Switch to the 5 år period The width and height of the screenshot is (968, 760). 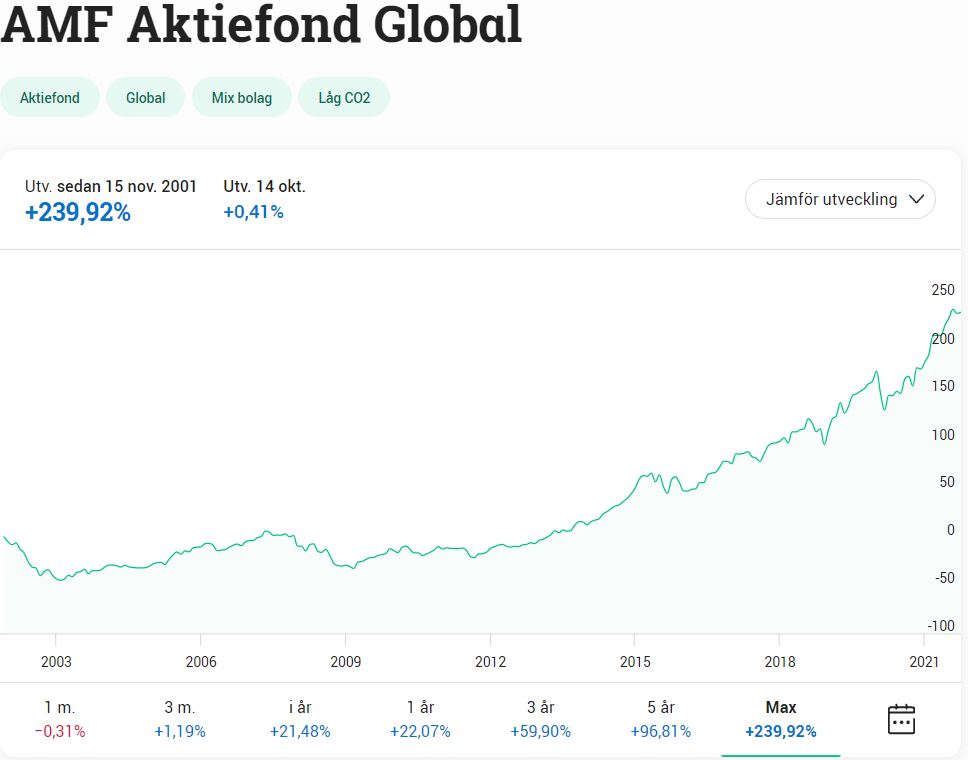tap(660, 719)
